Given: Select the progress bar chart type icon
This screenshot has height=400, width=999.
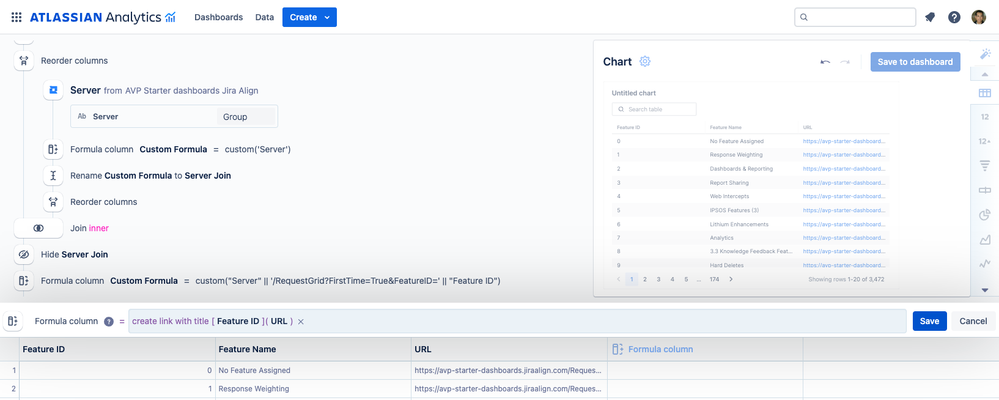Looking at the screenshot, I should 985,190.
